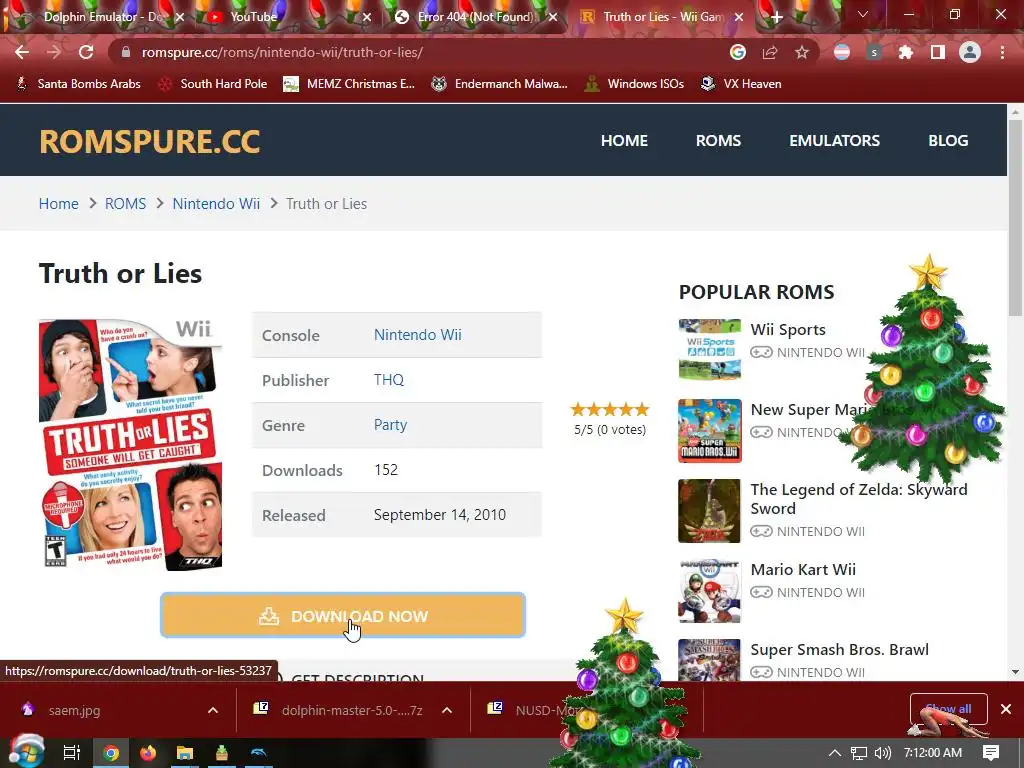Screen dimensions: 1024x768
Task: Click the ROMSPURE.CC site logo
Action: (x=150, y=141)
